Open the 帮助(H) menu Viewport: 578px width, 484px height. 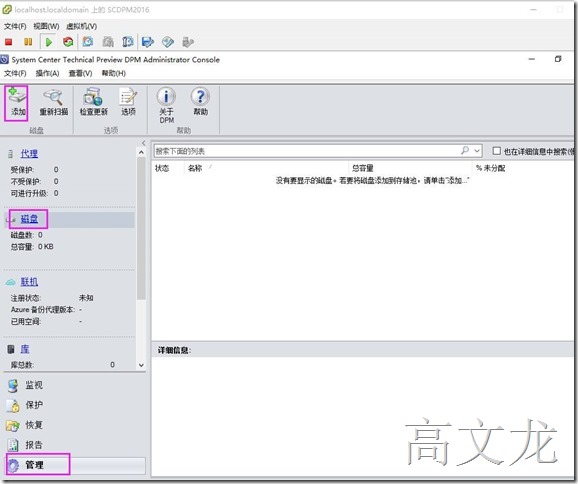pyautogui.click(x=114, y=73)
